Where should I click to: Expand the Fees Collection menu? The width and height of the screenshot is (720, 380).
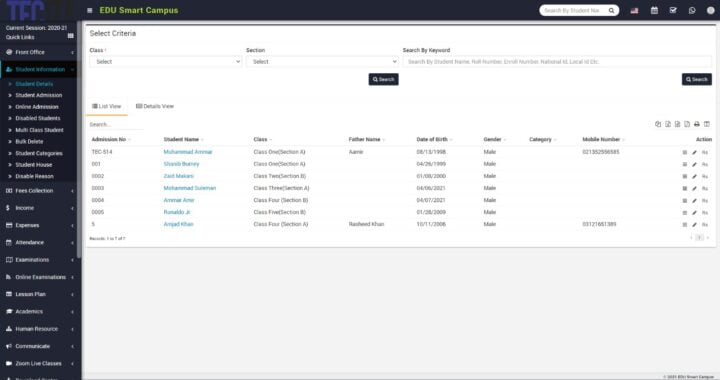click(x=39, y=191)
